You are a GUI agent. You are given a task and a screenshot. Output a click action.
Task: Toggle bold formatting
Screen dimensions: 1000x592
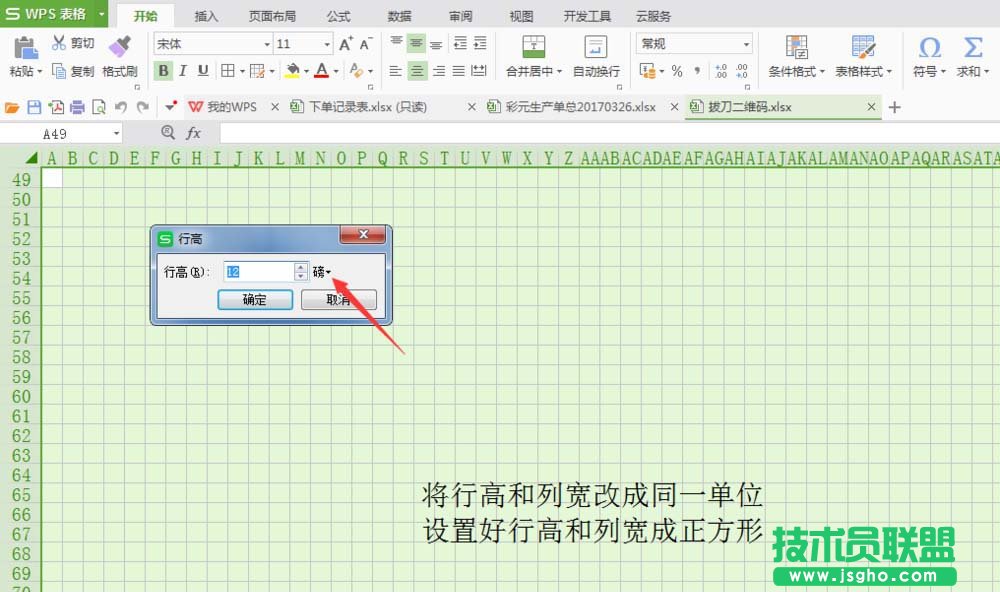click(x=163, y=71)
